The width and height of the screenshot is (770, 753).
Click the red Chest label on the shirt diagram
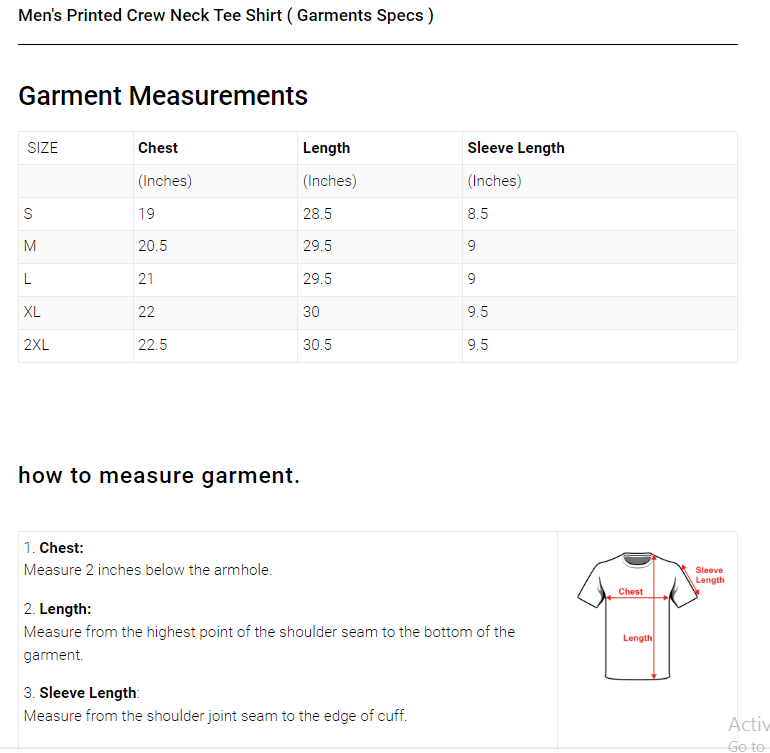pos(631,592)
